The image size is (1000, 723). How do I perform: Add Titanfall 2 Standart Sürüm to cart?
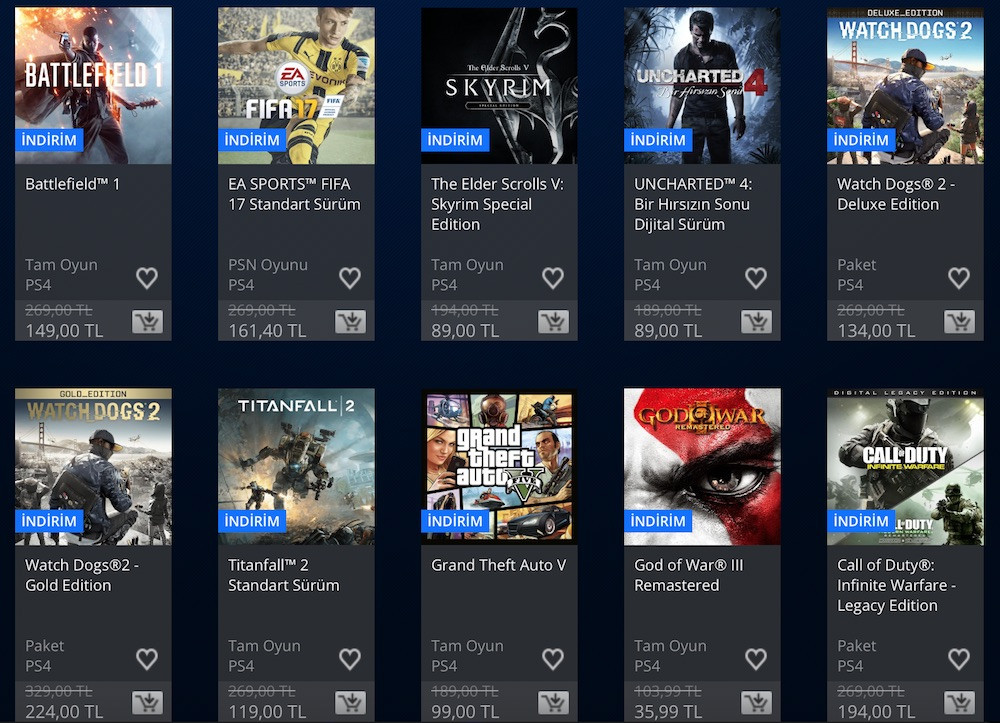click(350, 703)
